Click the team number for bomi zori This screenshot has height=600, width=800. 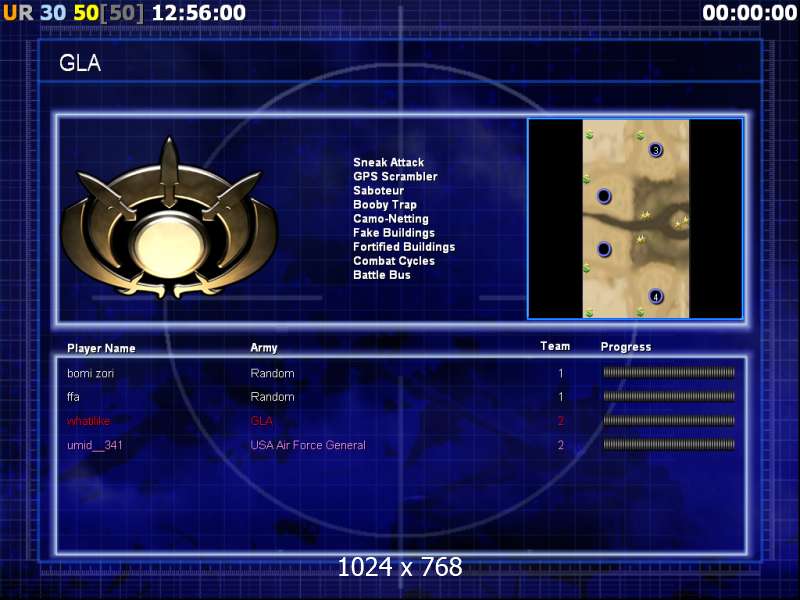pyautogui.click(x=561, y=373)
